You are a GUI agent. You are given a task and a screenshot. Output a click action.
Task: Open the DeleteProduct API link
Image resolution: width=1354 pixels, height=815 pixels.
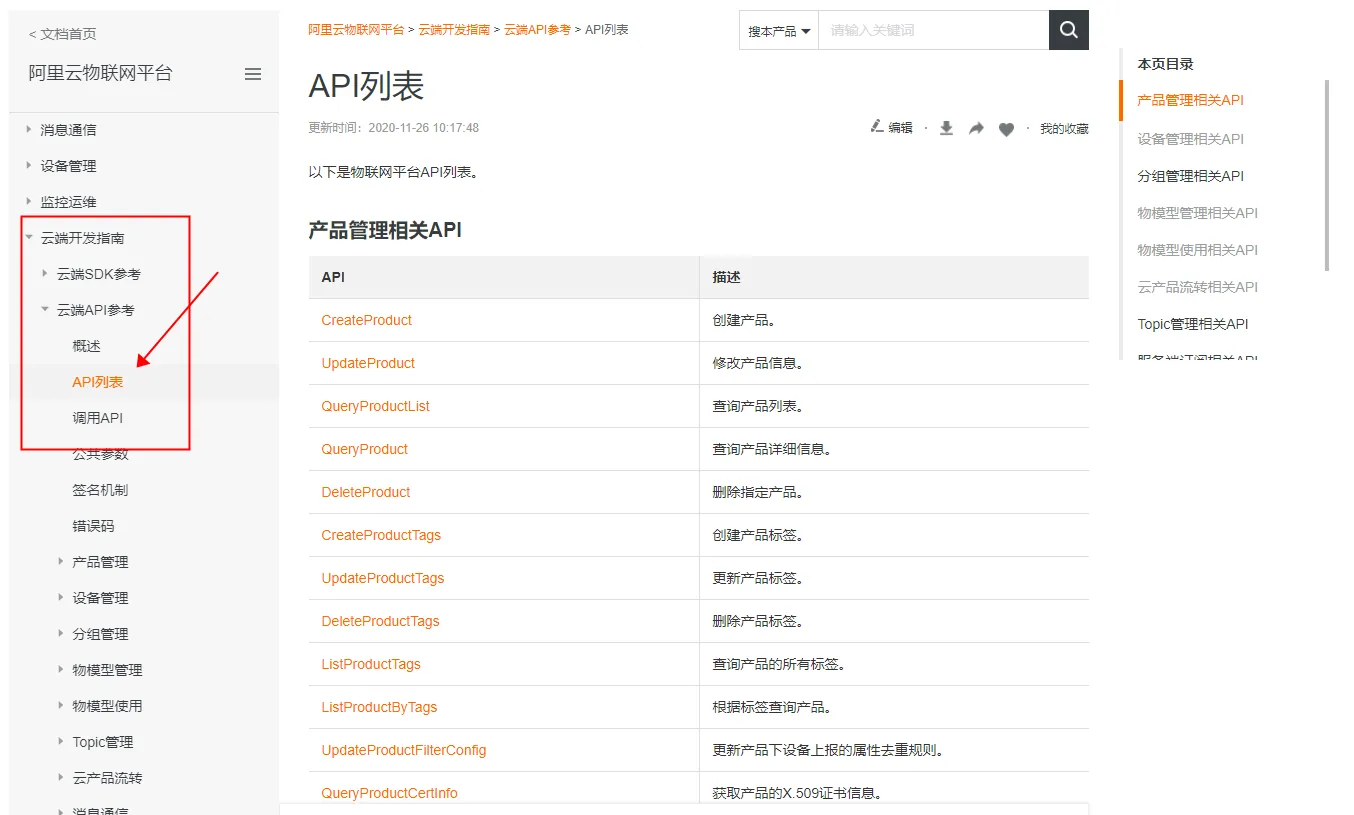point(366,492)
